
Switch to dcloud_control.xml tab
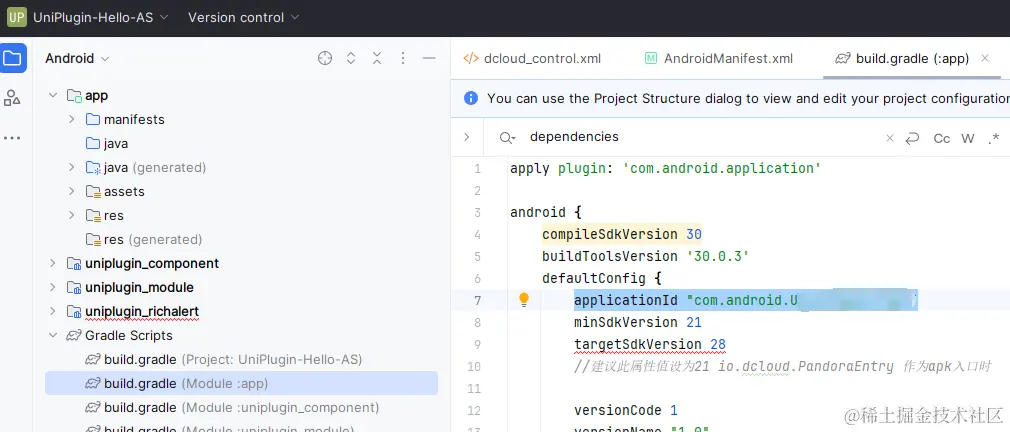(532, 59)
